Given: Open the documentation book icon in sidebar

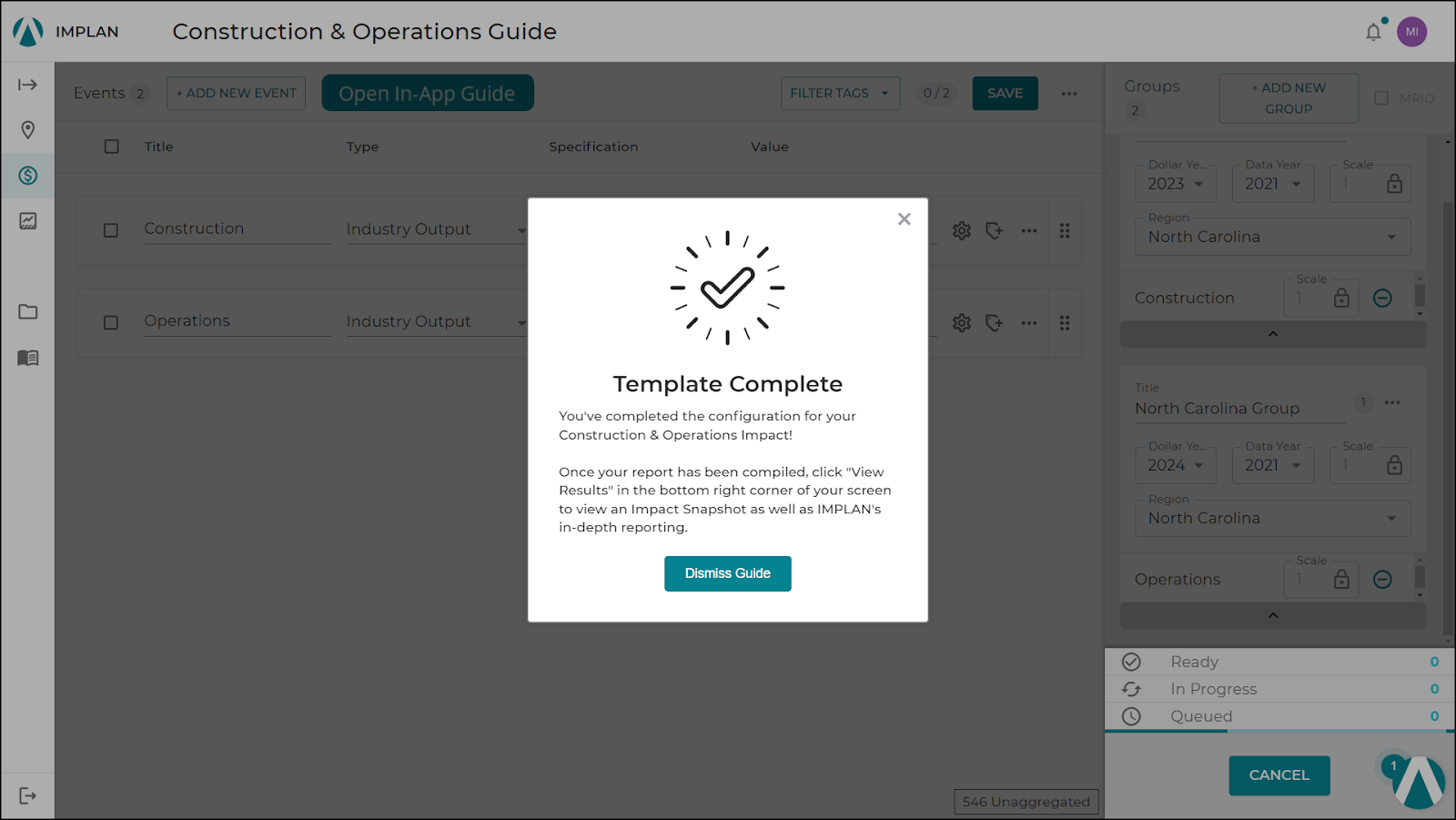Looking at the screenshot, I should tap(27, 358).
